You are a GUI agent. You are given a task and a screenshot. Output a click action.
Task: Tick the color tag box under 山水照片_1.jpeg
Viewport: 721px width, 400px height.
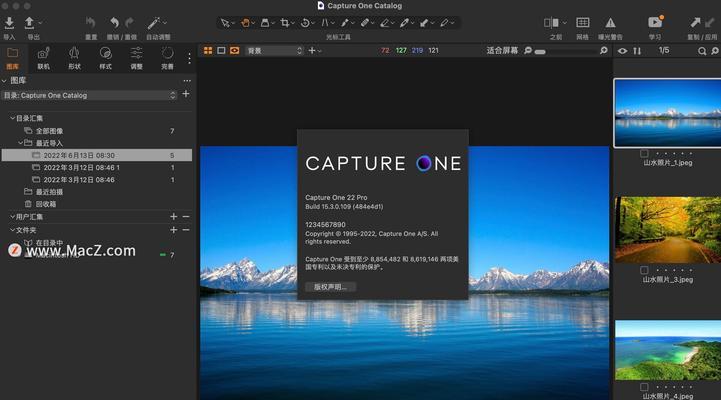(x=644, y=153)
